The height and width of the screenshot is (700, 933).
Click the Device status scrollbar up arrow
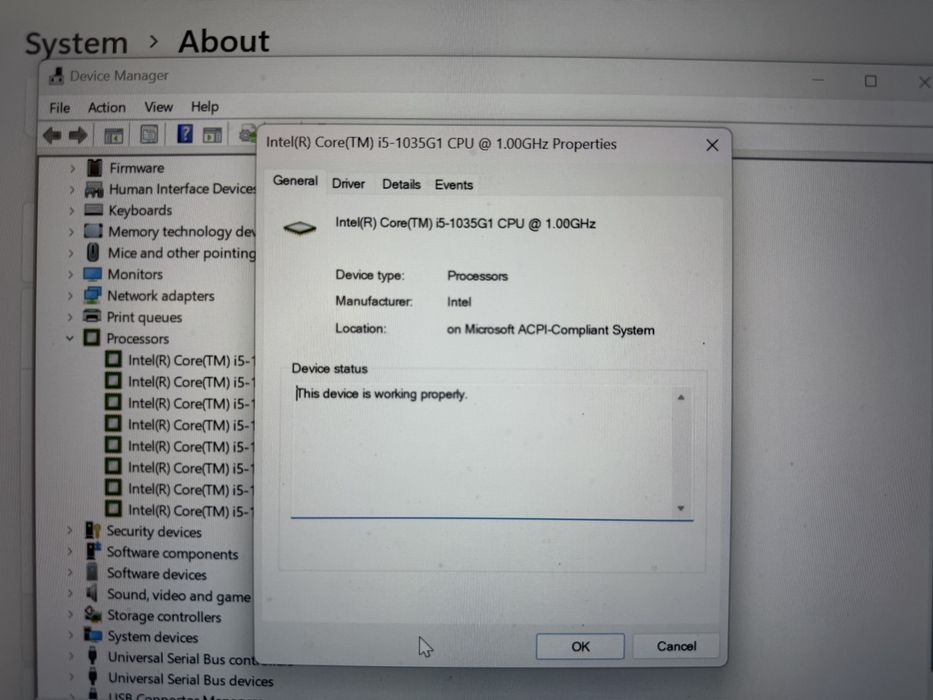click(681, 397)
